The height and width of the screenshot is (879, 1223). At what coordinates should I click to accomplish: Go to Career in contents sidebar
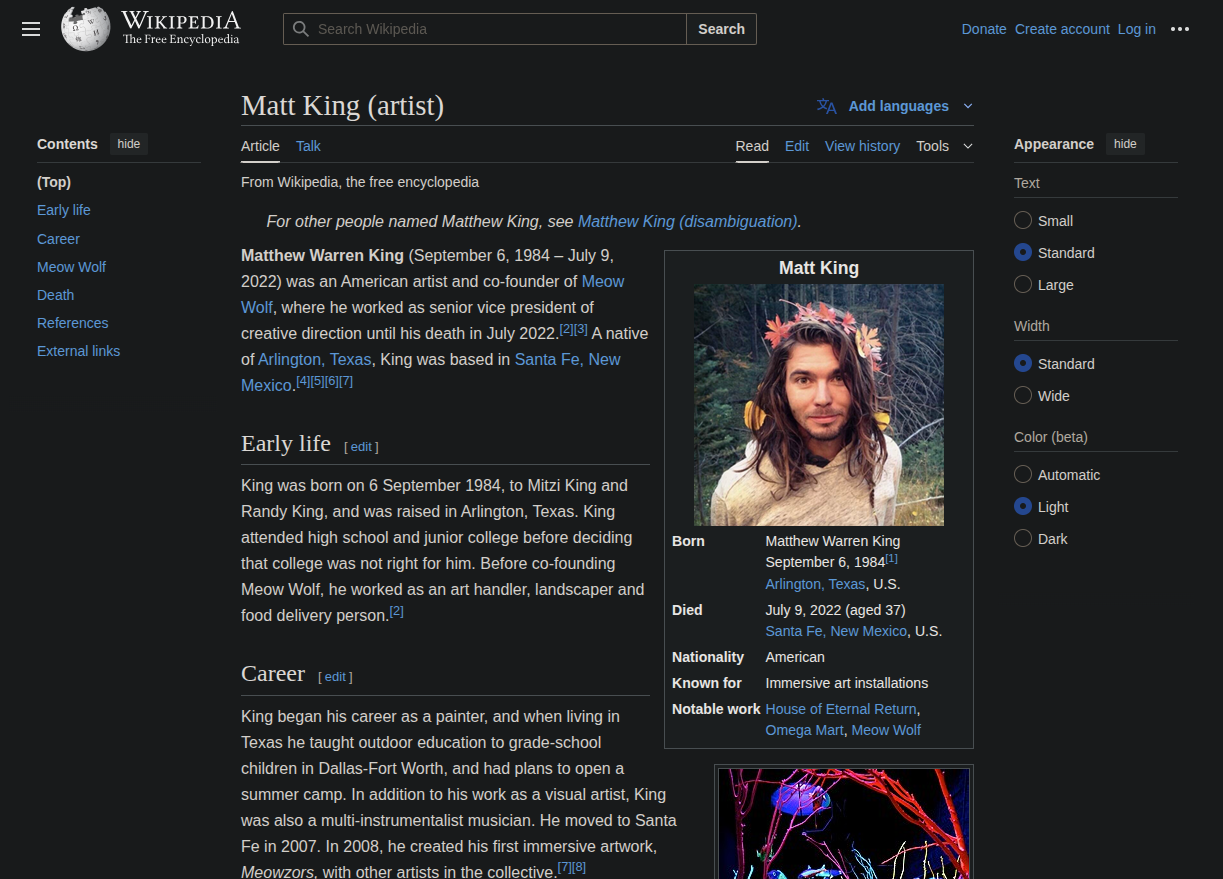tap(58, 239)
